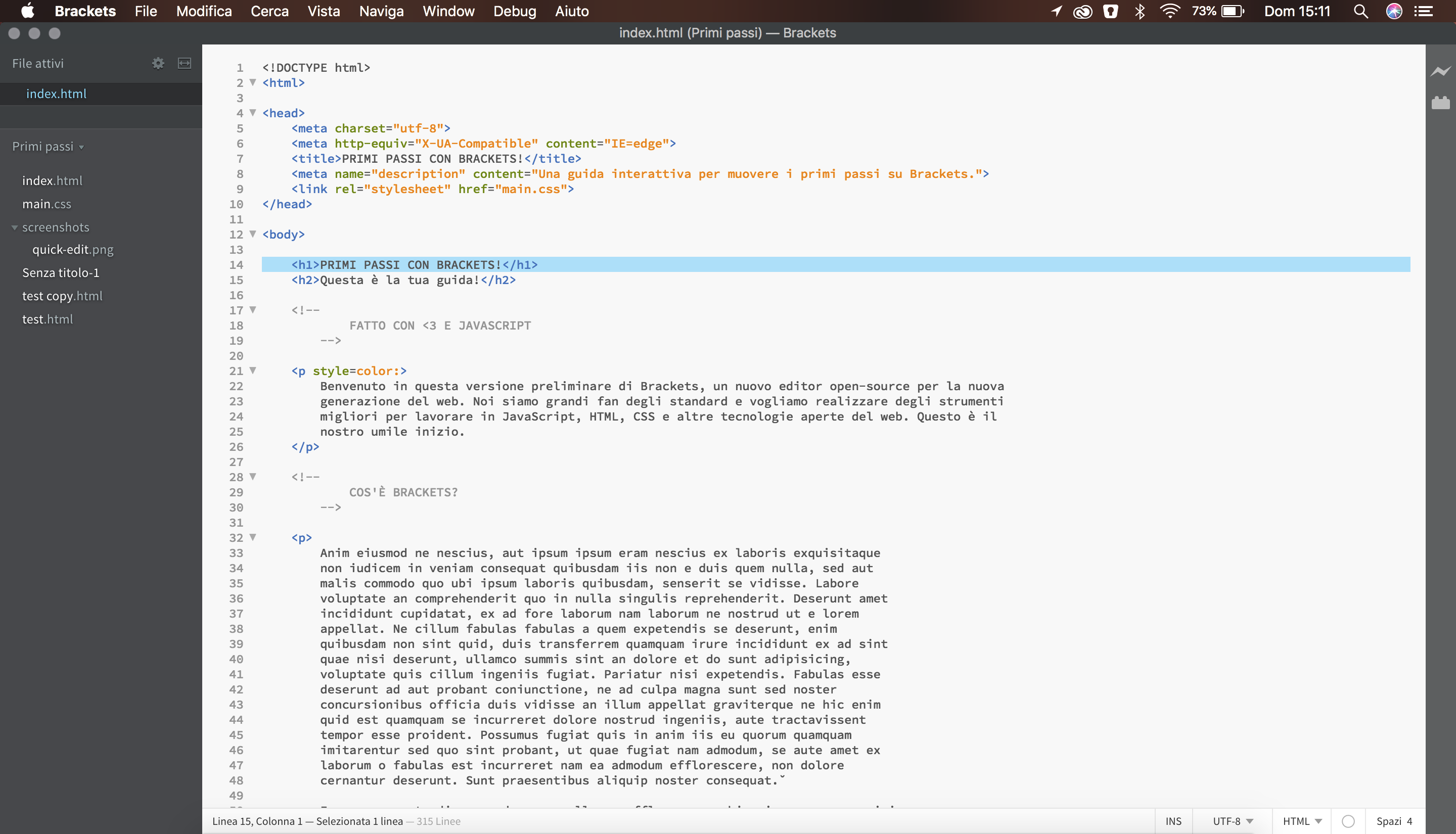Click the Creative Cloud menu bar icon
The image size is (1456, 834).
pyautogui.click(x=1082, y=12)
